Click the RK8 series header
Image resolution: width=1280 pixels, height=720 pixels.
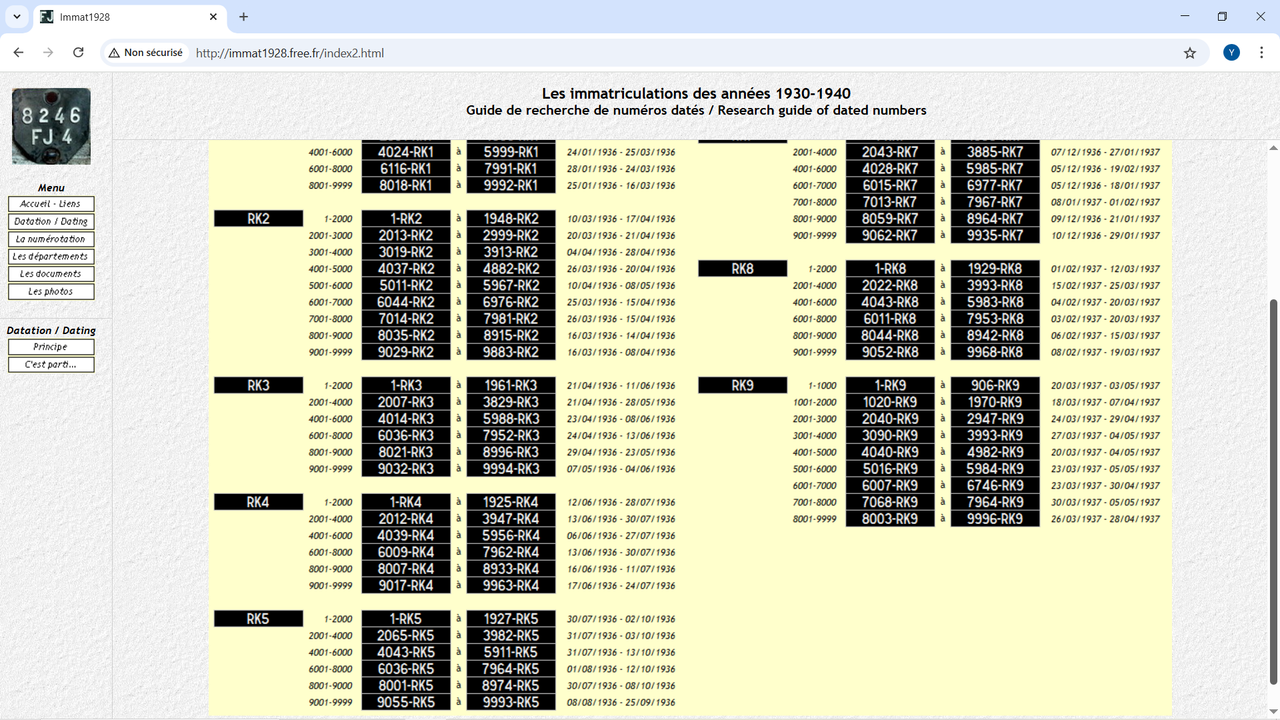742,269
